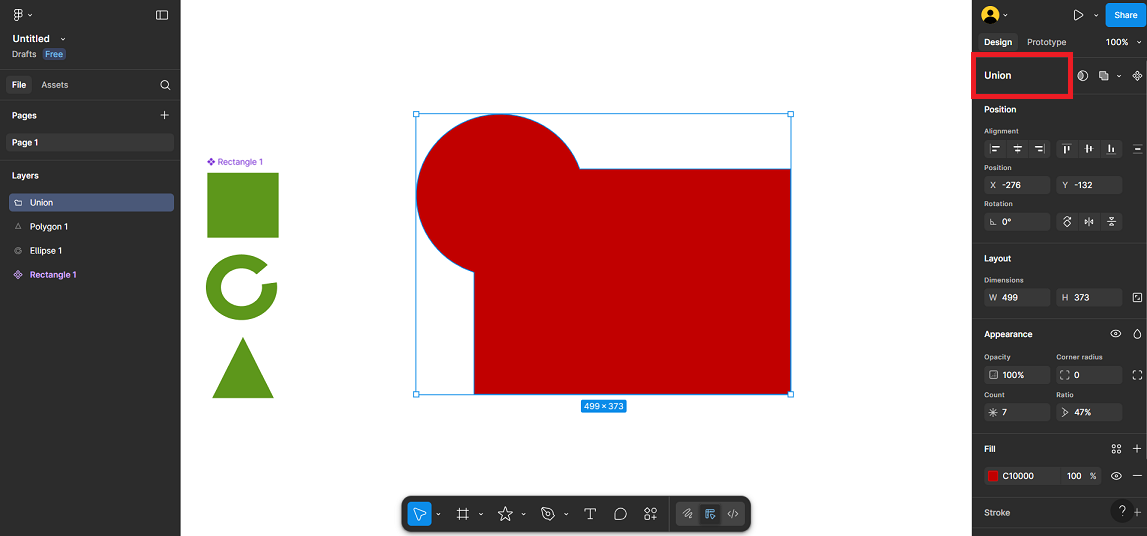Screen dimensions: 1147x536
Task: Open the shape tools chevron
Action: tap(524, 514)
